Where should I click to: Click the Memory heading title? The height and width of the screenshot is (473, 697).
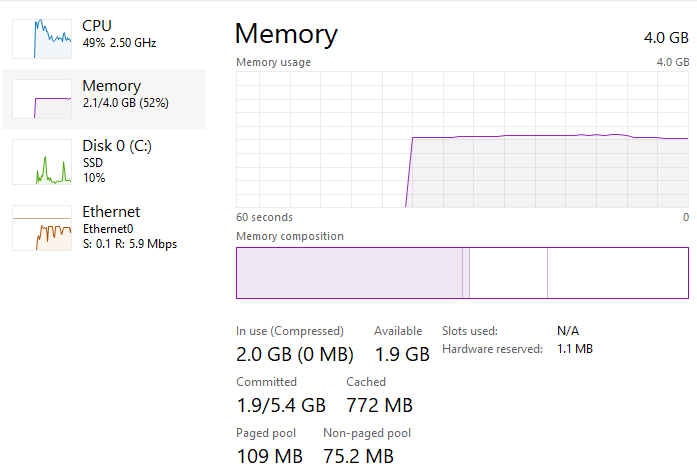pos(286,34)
